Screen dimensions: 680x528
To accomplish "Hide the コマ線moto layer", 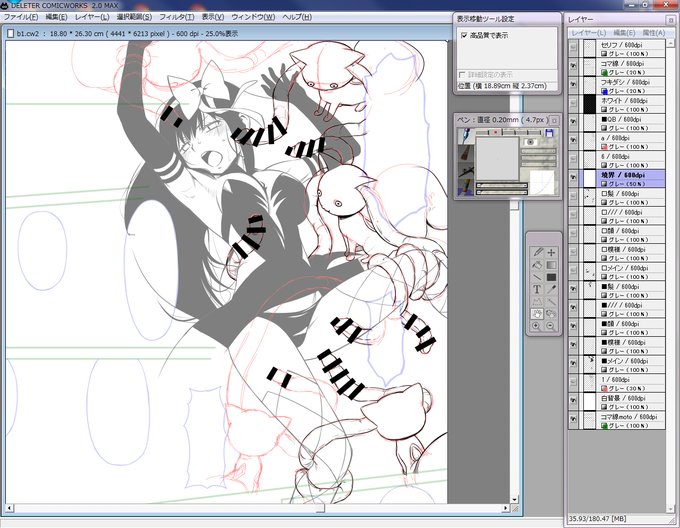I will [573, 420].
